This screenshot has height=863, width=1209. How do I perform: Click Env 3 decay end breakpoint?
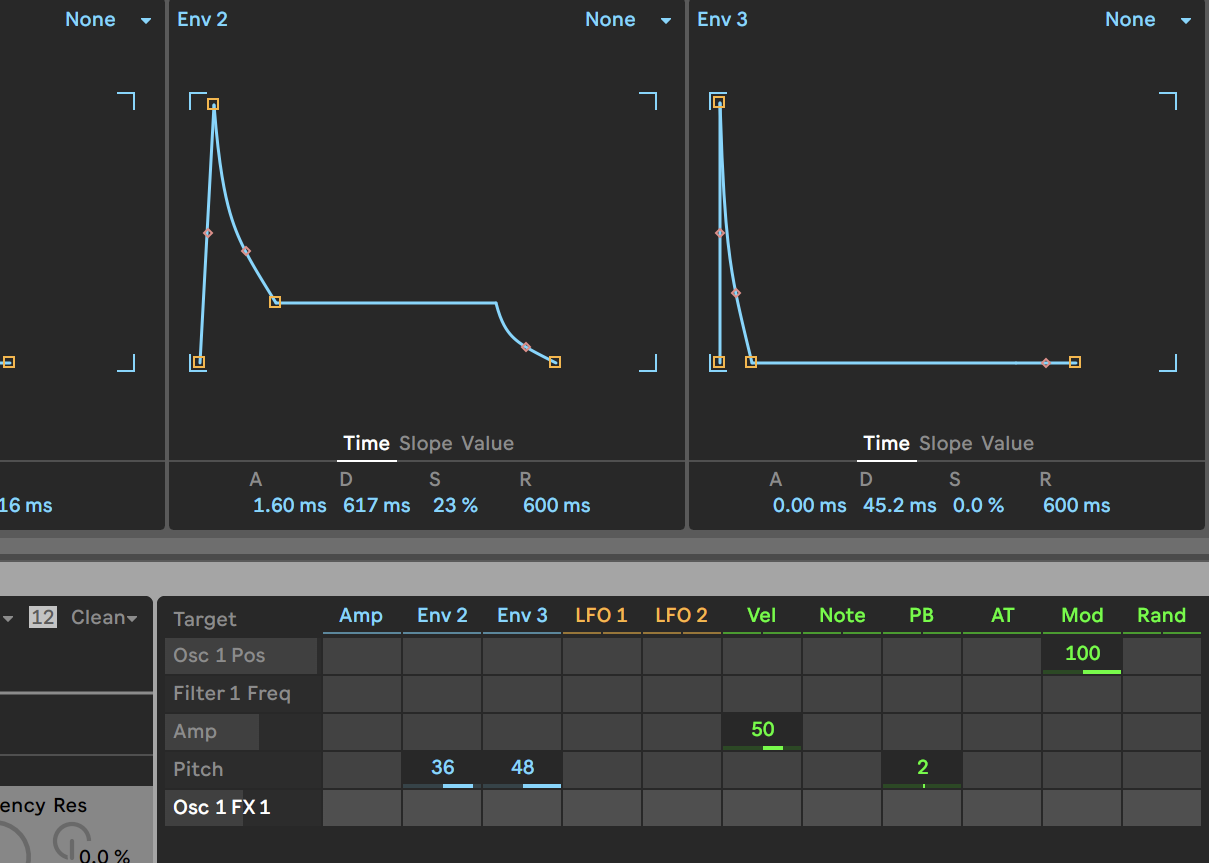751,362
